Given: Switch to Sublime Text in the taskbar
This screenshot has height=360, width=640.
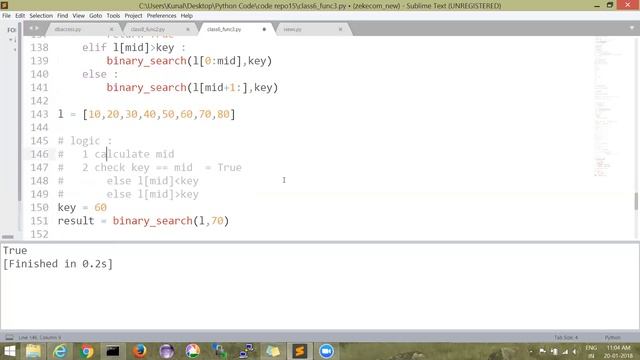Looking at the screenshot, I should point(299,351).
